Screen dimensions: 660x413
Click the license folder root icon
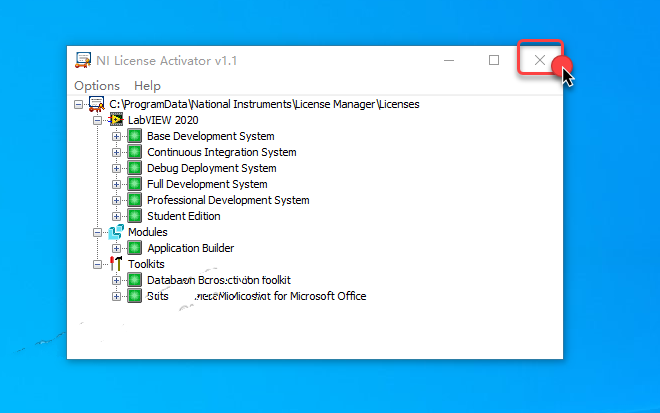pyautogui.click(x=96, y=104)
